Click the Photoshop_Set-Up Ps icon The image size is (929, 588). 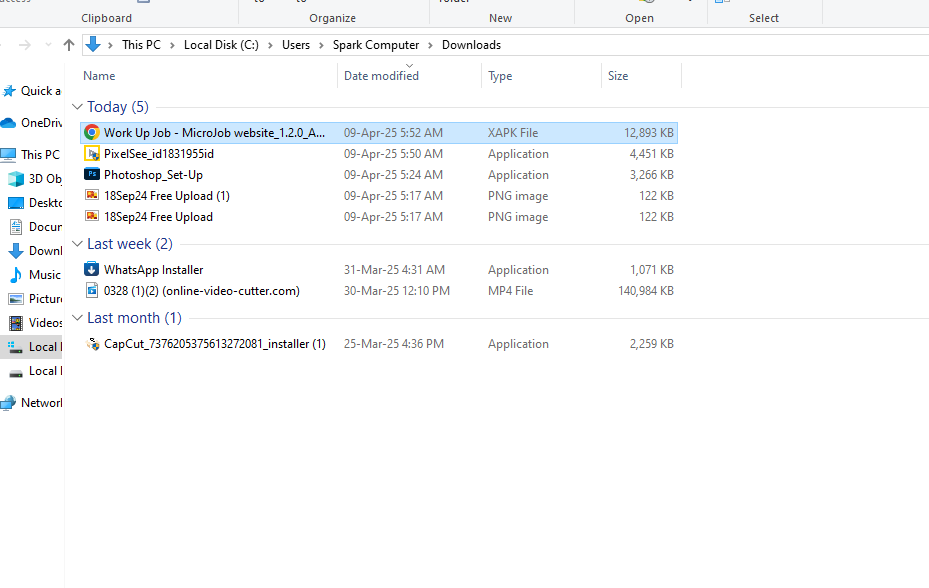tap(92, 174)
